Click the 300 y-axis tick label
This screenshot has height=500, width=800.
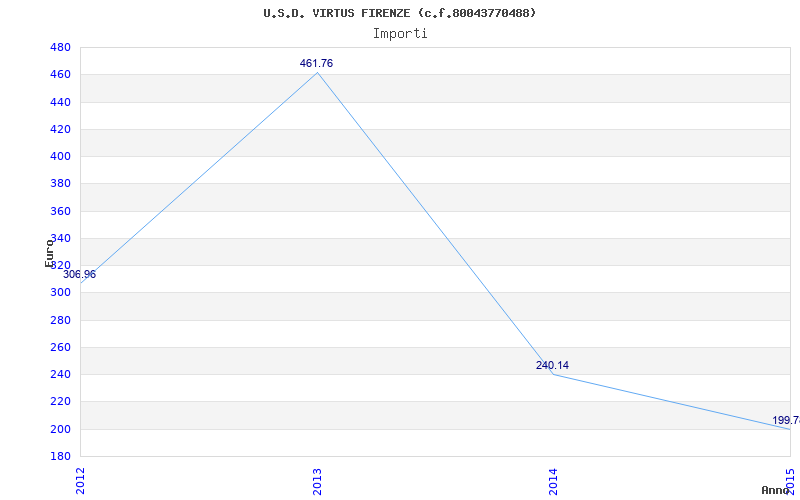[x=60, y=293]
